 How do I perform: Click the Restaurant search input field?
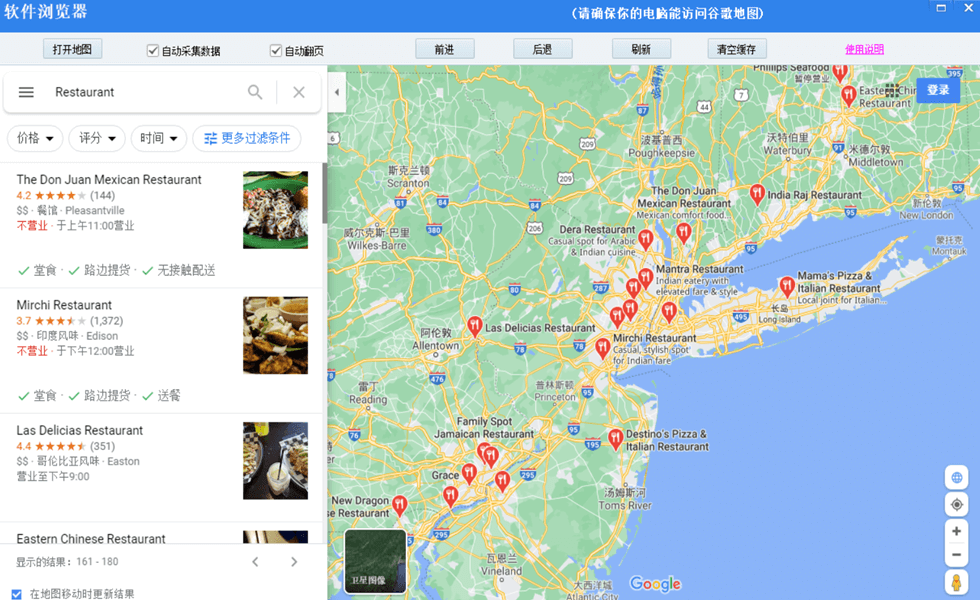point(147,92)
